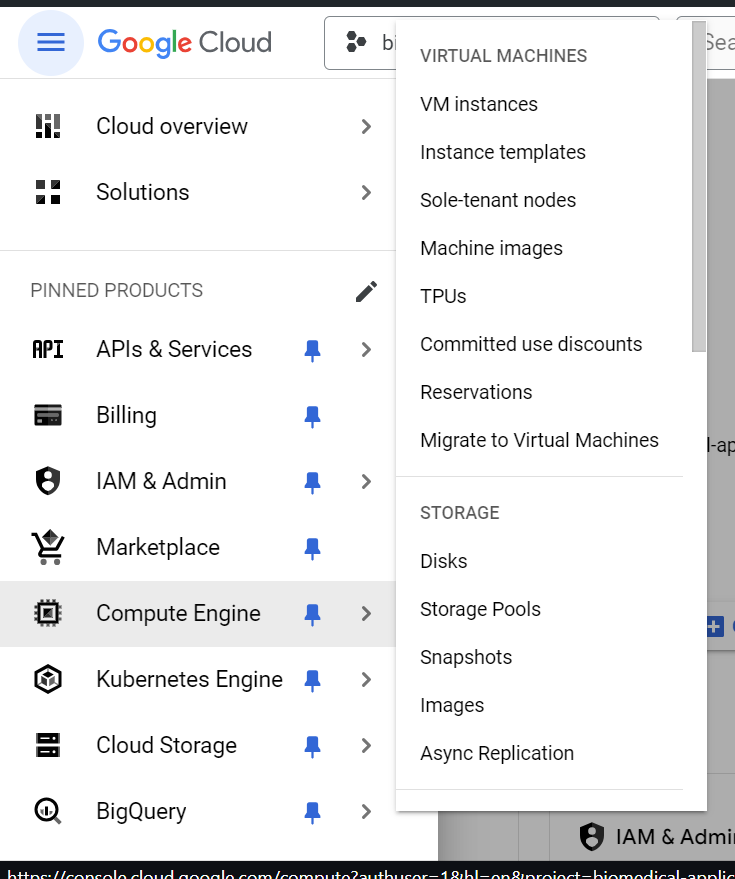Unpin Billing via its pin icon

click(312, 417)
